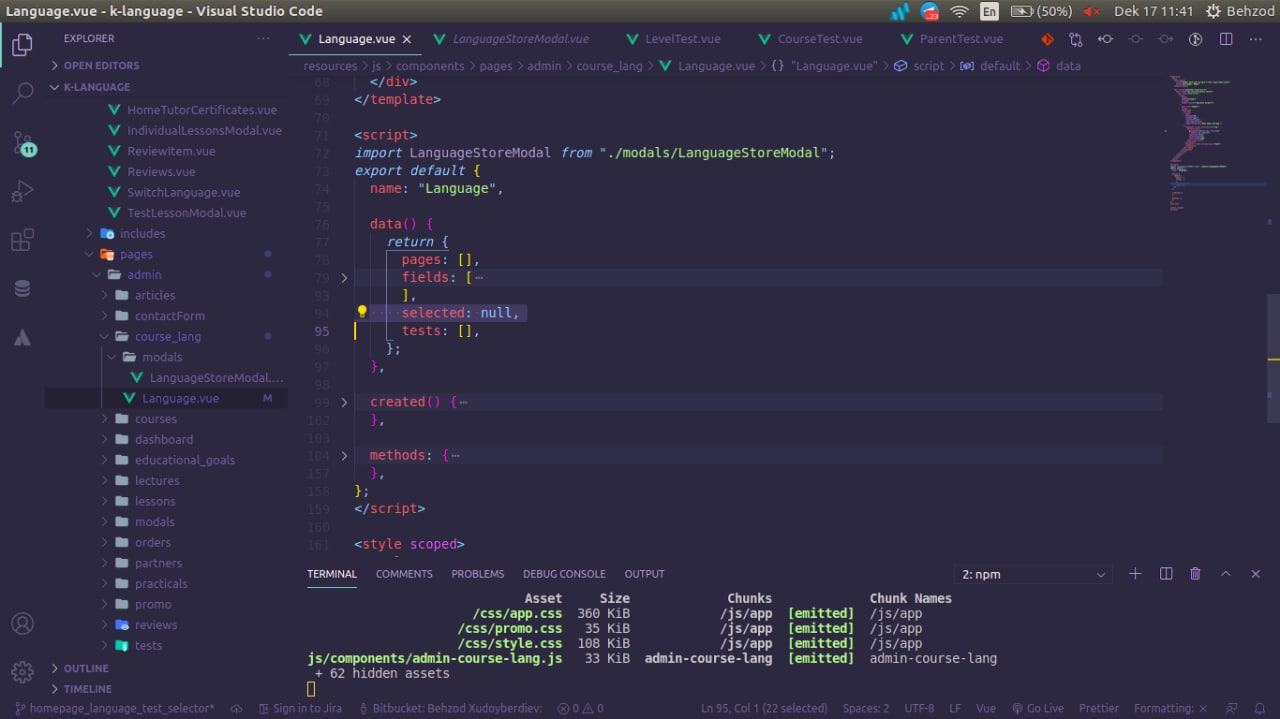Open the Wi-Fi network indicator

point(960,11)
